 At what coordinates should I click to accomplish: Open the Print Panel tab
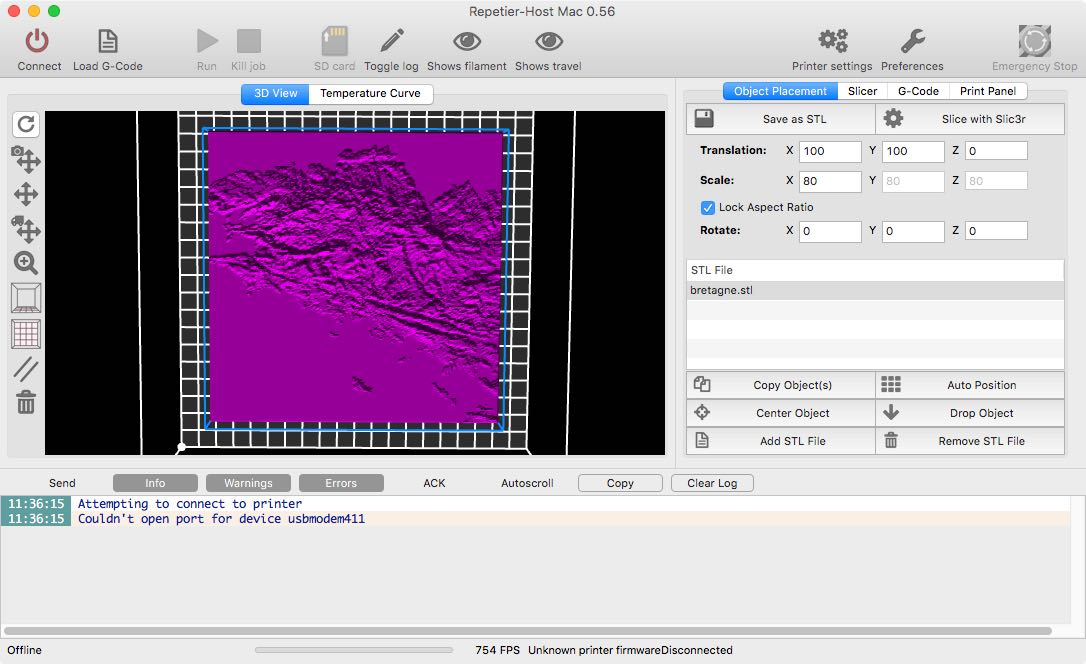click(988, 91)
